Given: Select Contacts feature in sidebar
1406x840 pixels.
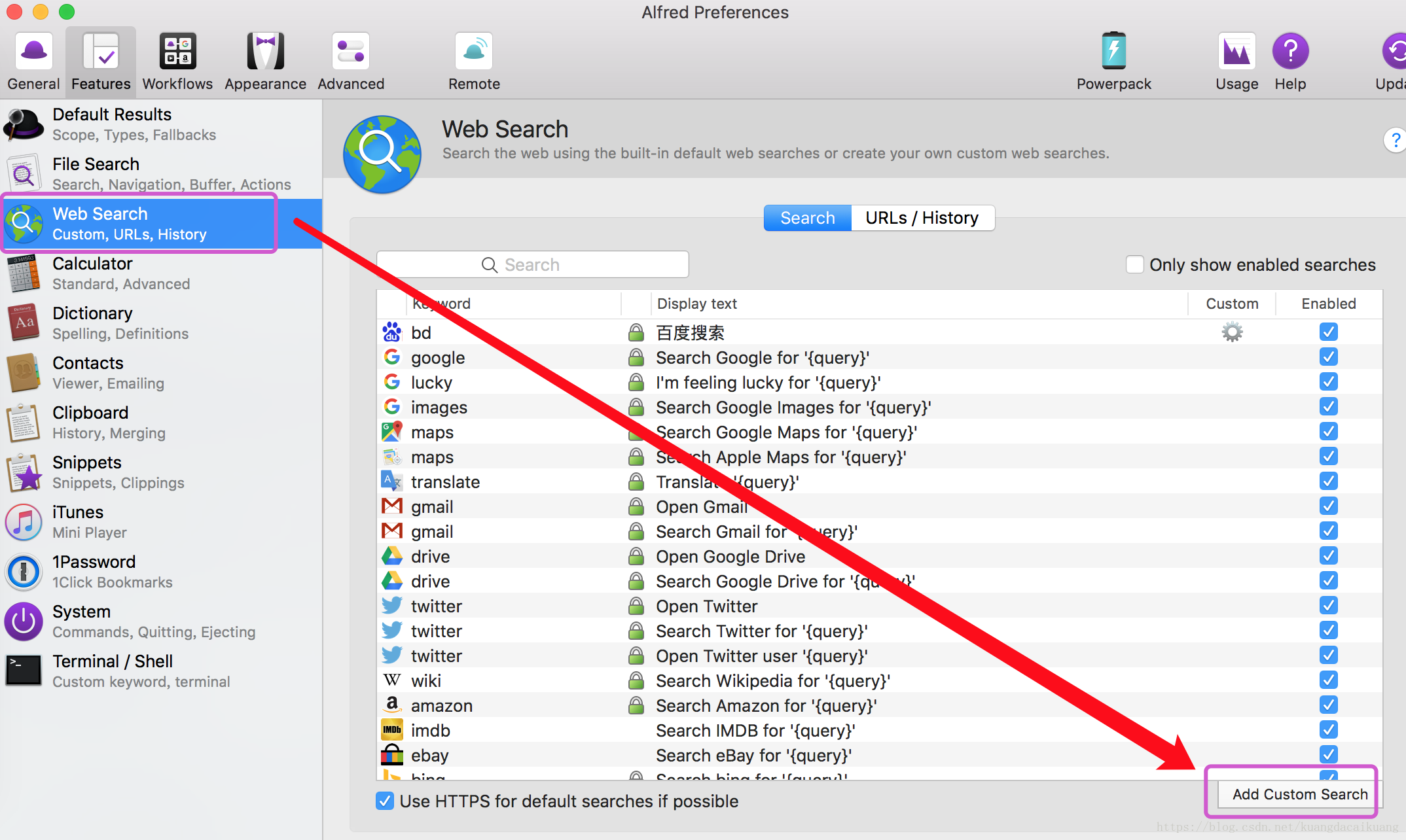Looking at the screenshot, I should coord(161,373).
